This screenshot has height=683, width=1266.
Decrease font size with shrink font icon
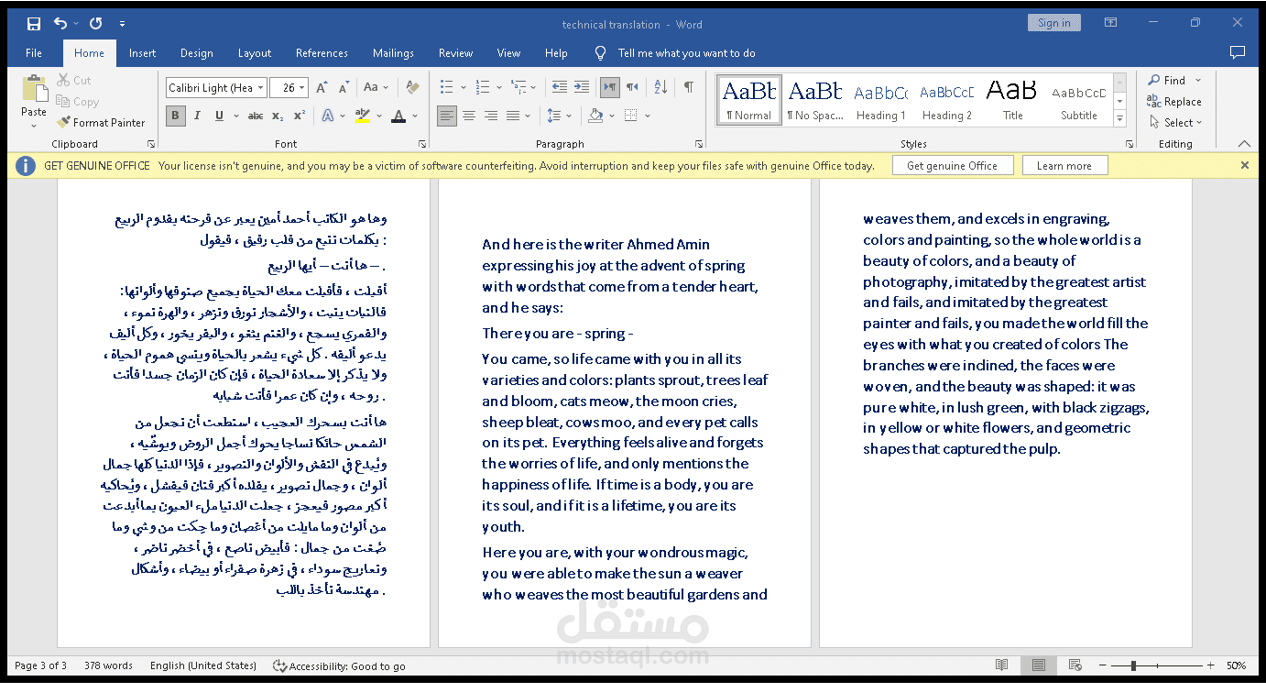[x=343, y=88]
